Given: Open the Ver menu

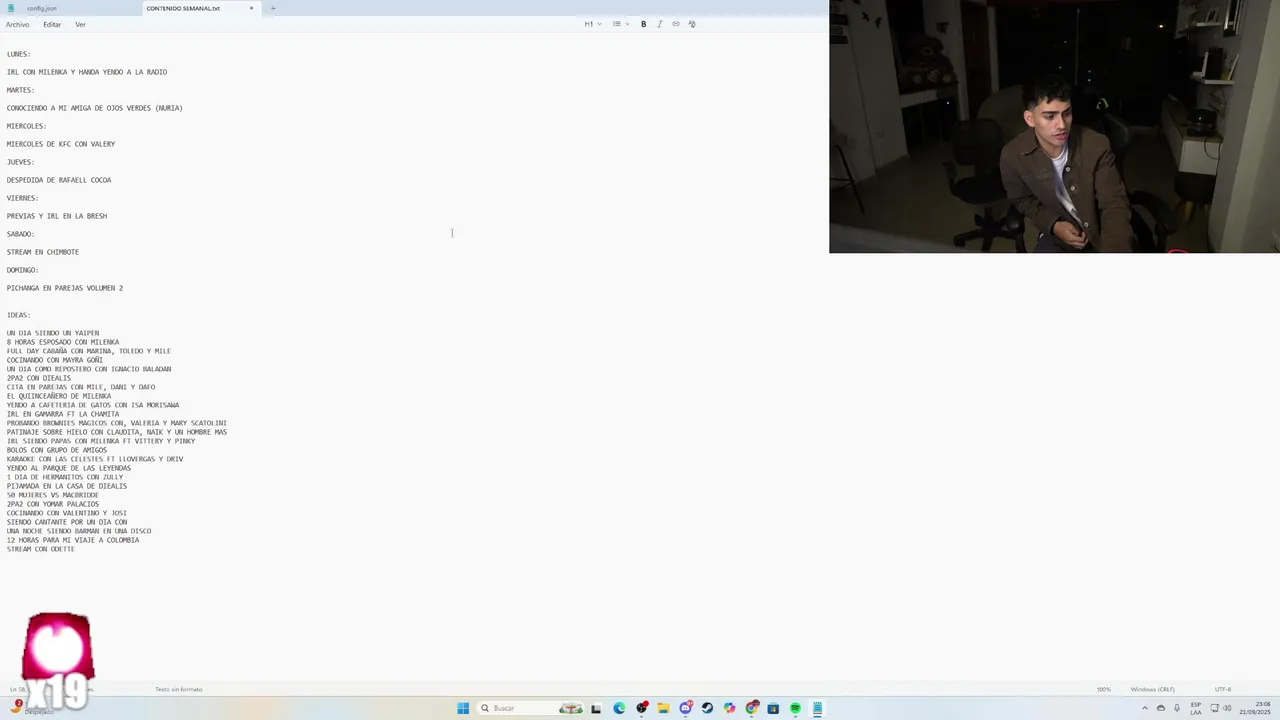Looking at the screenshot, I should coord(80,24).
